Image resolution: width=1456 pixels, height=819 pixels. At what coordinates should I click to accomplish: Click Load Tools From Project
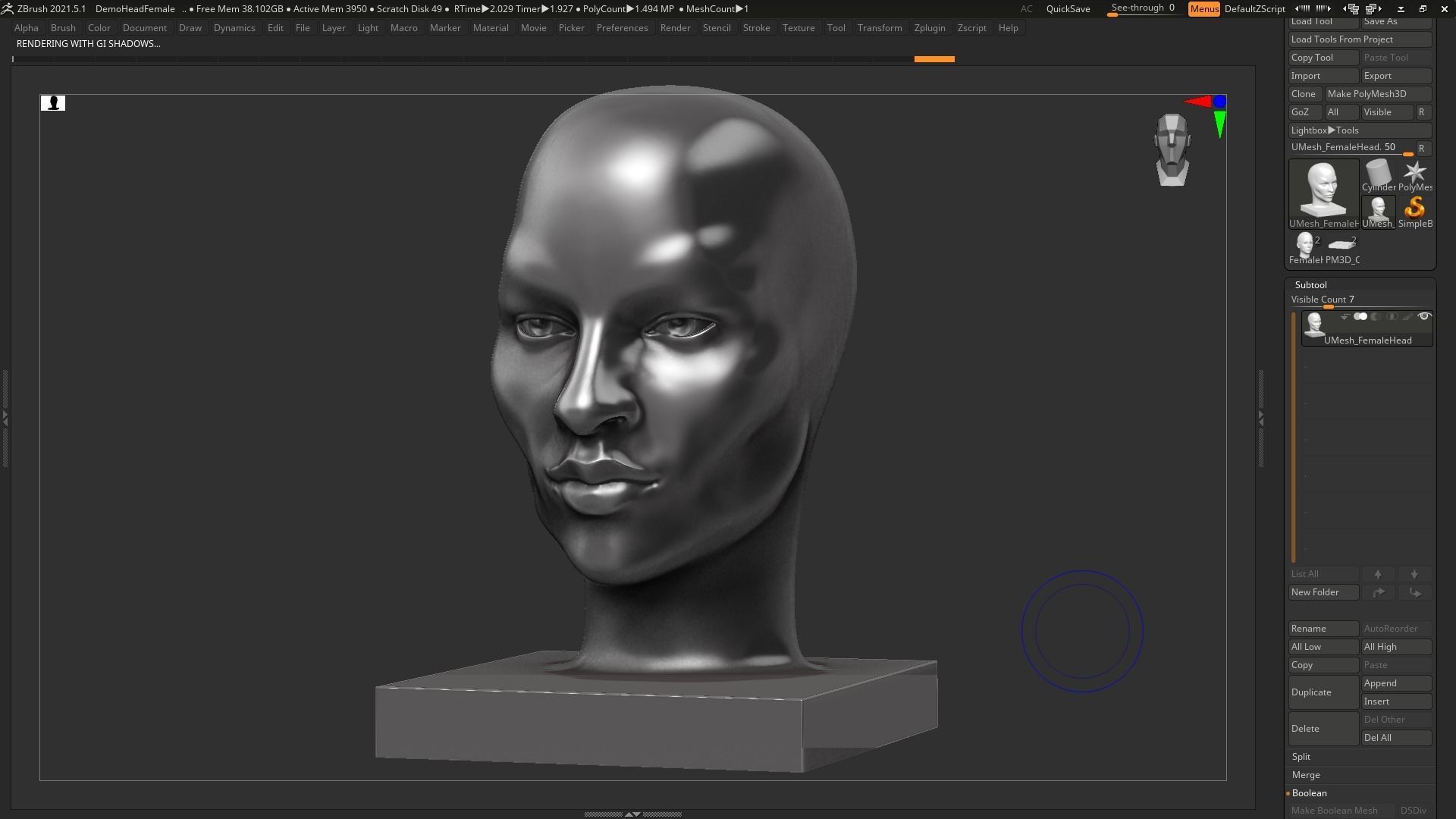(x=1360, y=39)
